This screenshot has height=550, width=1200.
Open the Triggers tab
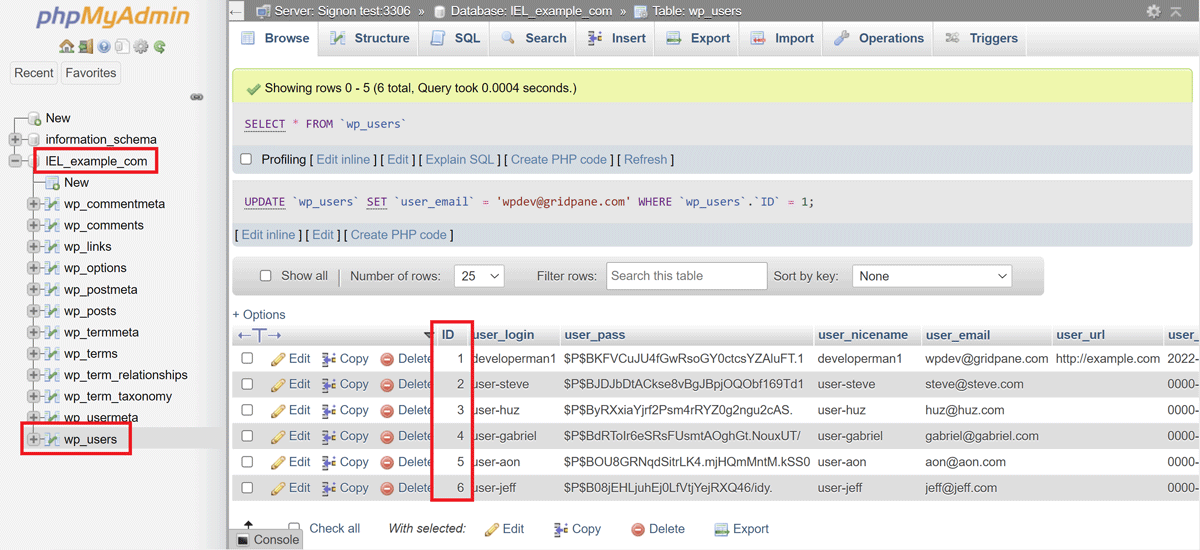981,38
